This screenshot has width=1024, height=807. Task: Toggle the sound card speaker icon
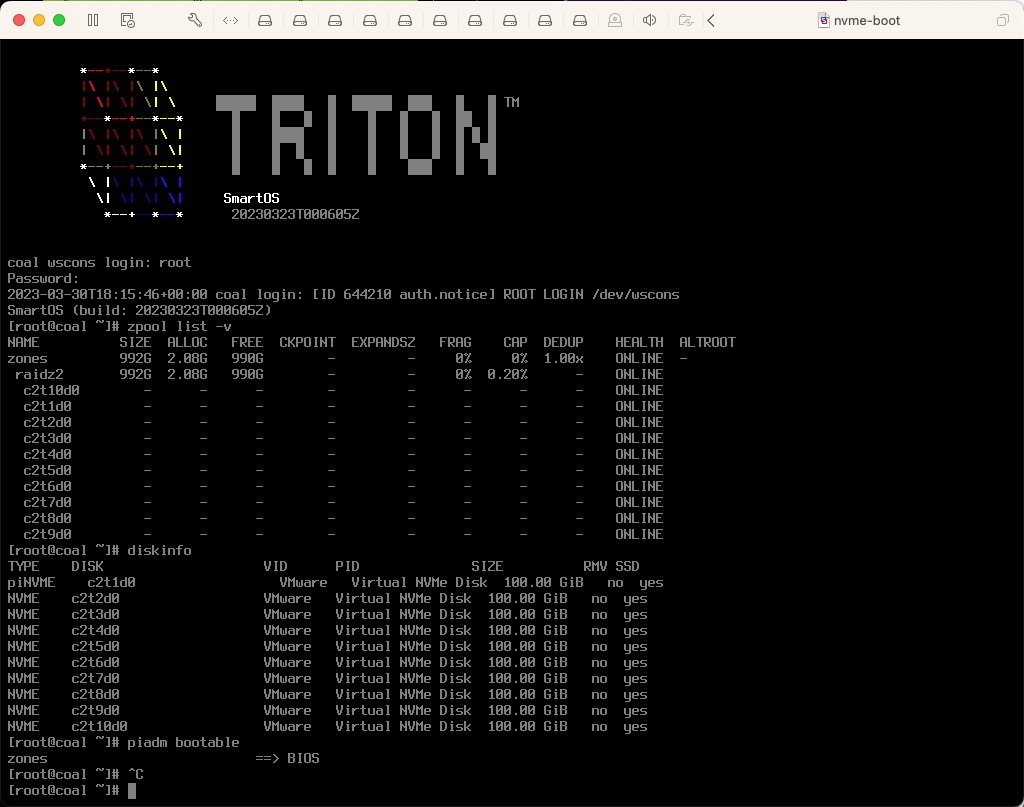[x=649, y=20]
